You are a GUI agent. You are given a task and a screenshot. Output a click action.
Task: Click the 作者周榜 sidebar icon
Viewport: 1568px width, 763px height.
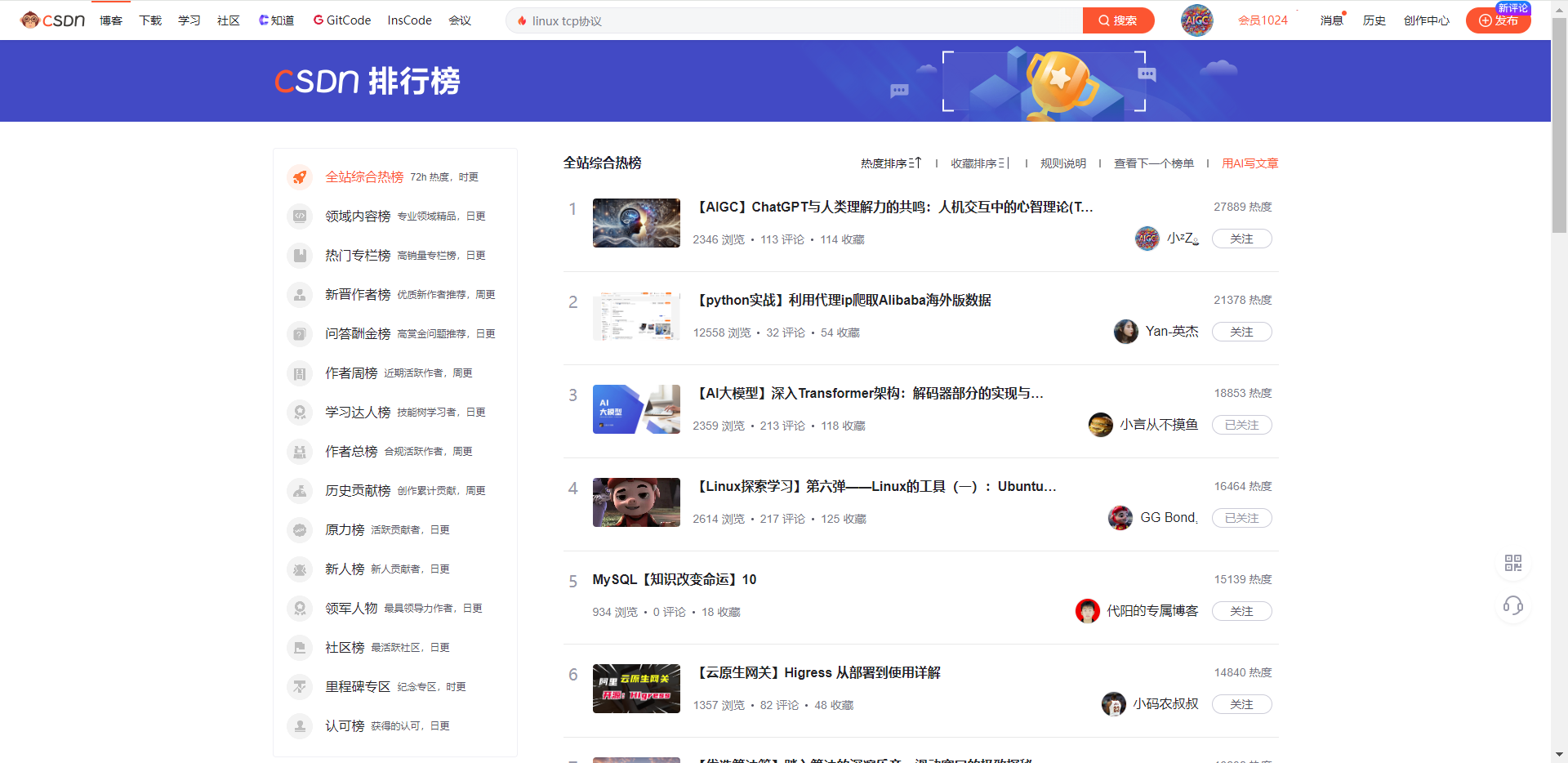300,373
